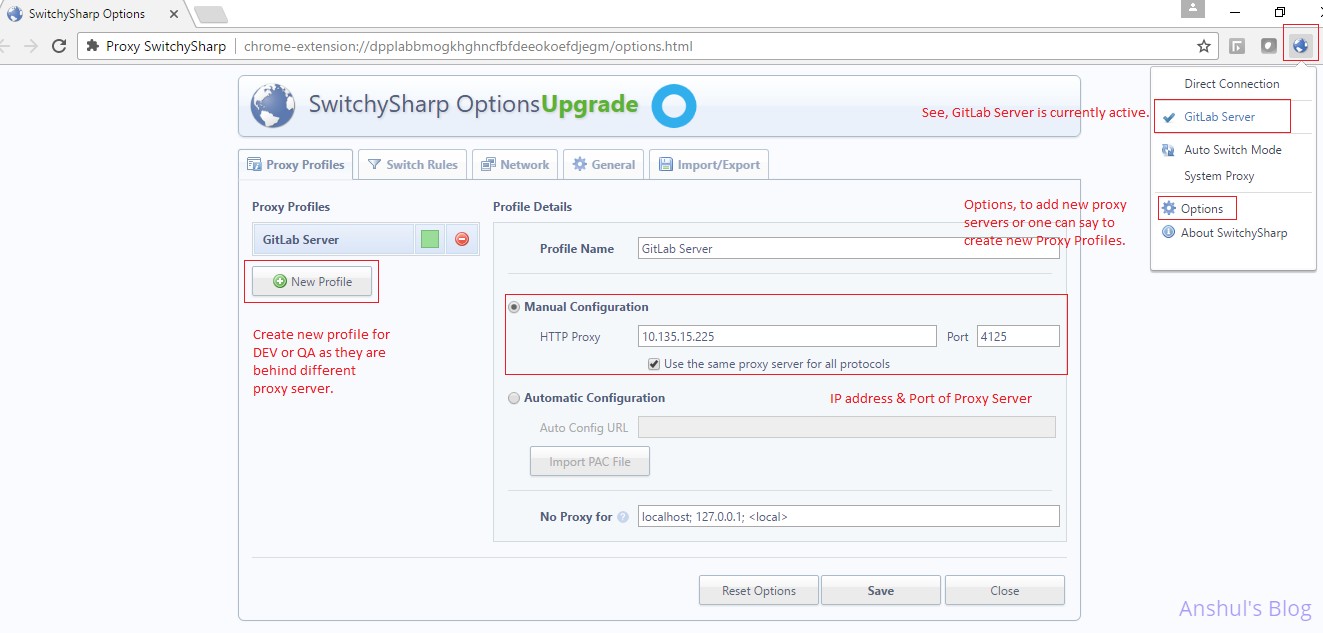Focus the Profile Name input field
Image resolution: width=1323 pixels, height=633 pixels.
(x=848, y=248)
